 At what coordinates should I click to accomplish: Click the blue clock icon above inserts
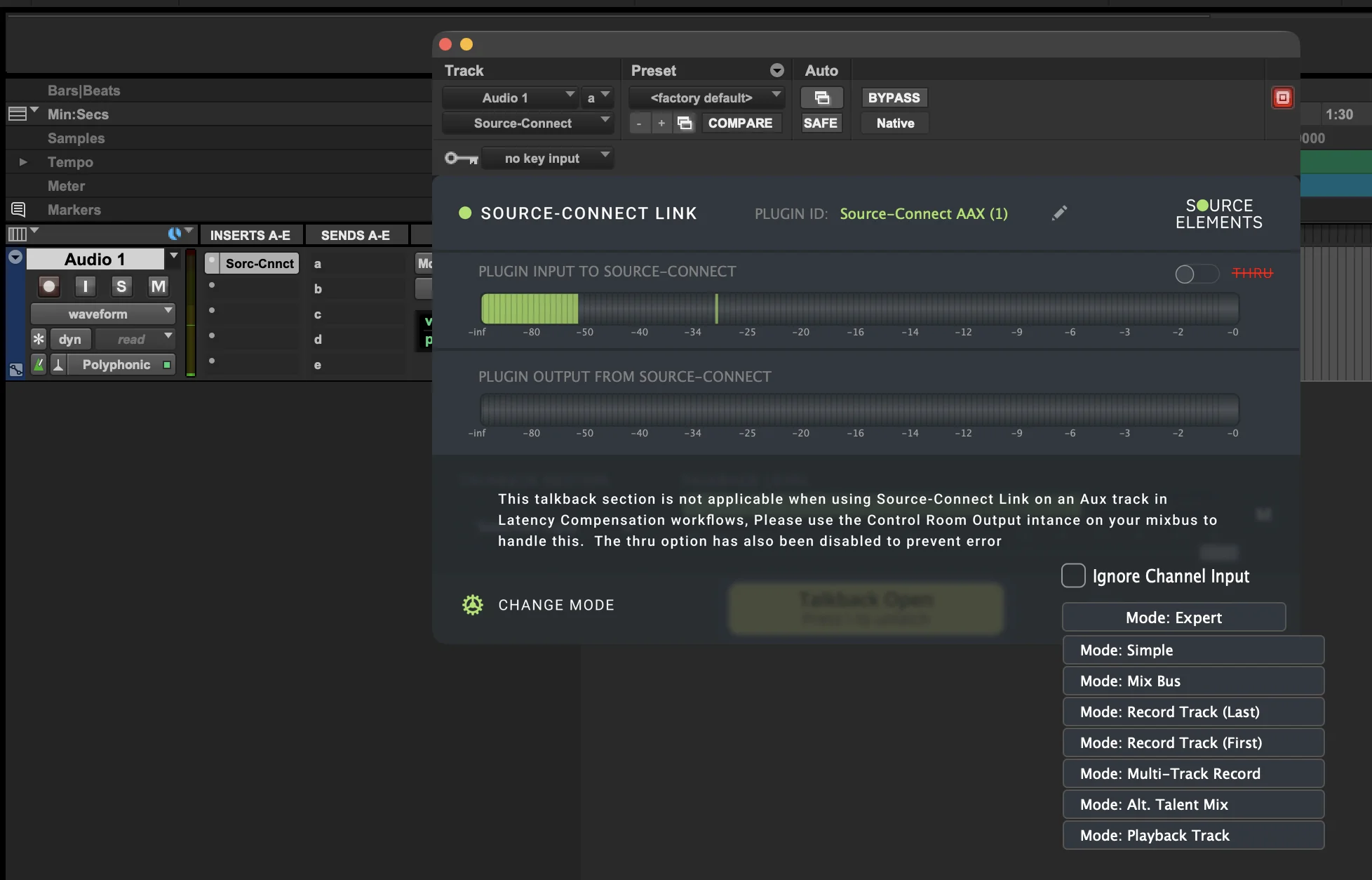pyautogui.click(x=175, y=234)
